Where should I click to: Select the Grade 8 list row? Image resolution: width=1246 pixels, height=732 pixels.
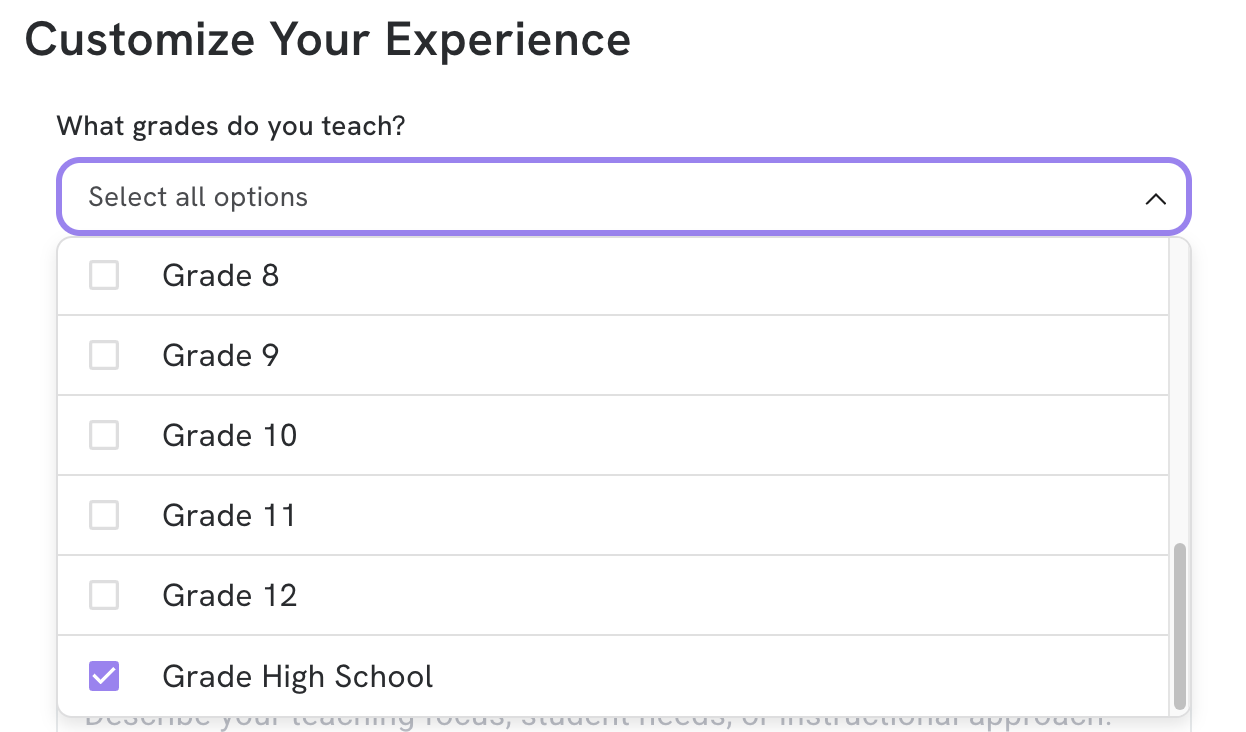point(500,275)
